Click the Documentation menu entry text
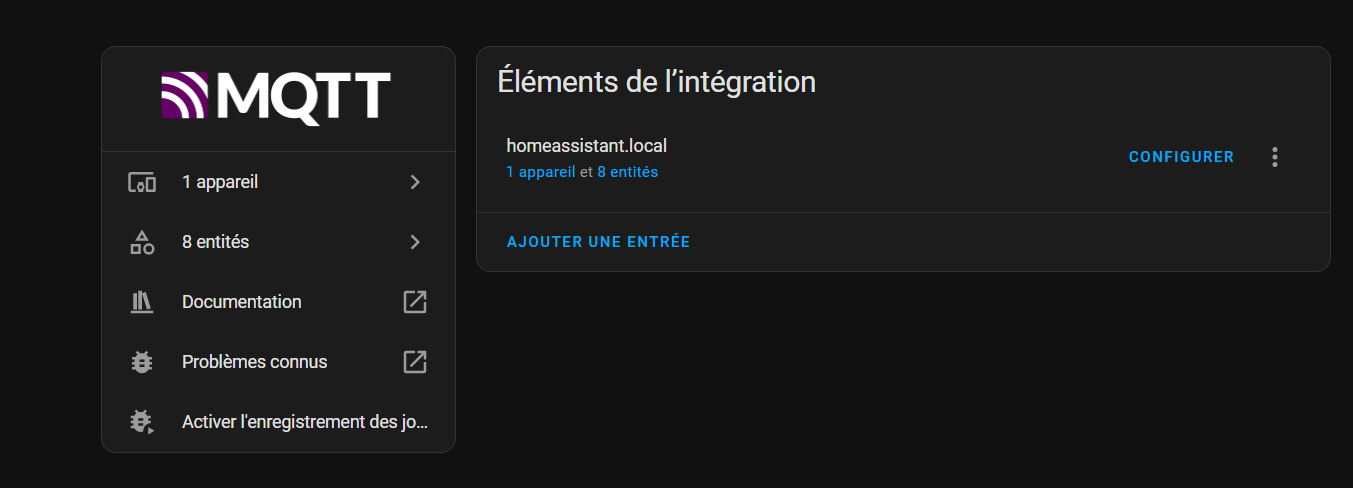Screen dimensions: 1353x488 tap(241, 302)
